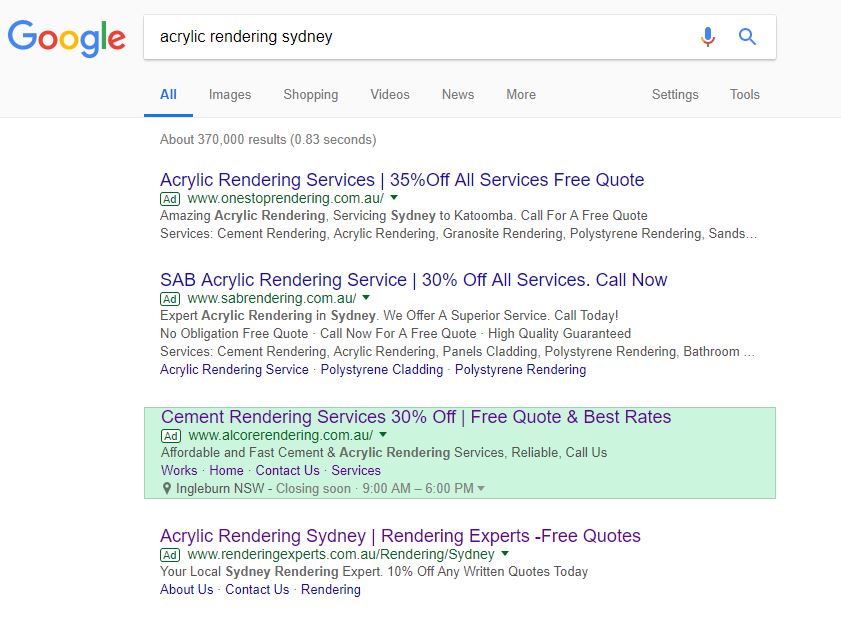841x623 pixels.
Task: Click the magnifying glass search icon
Action: [x=747, y=36]
